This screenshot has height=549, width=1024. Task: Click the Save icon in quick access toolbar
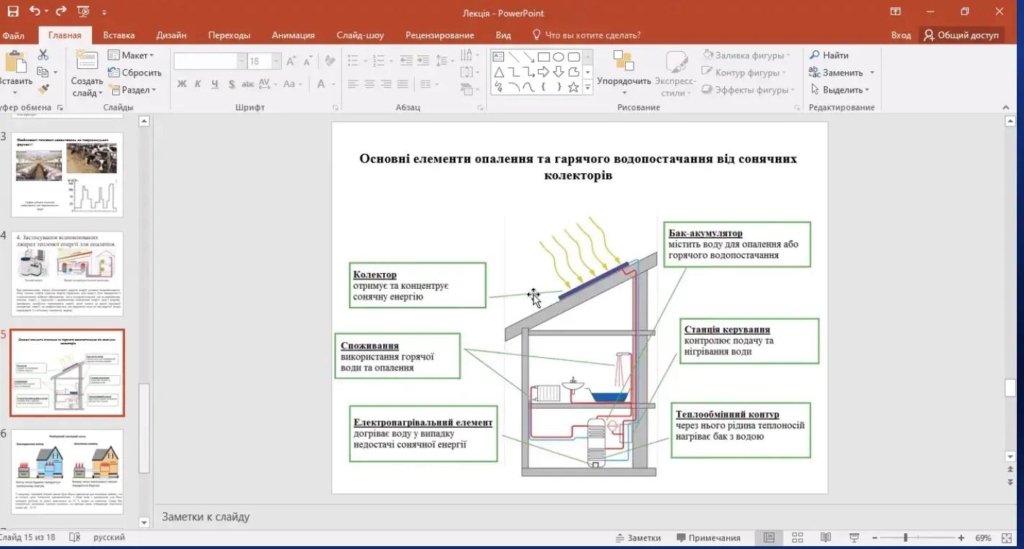tap(12, 11)
